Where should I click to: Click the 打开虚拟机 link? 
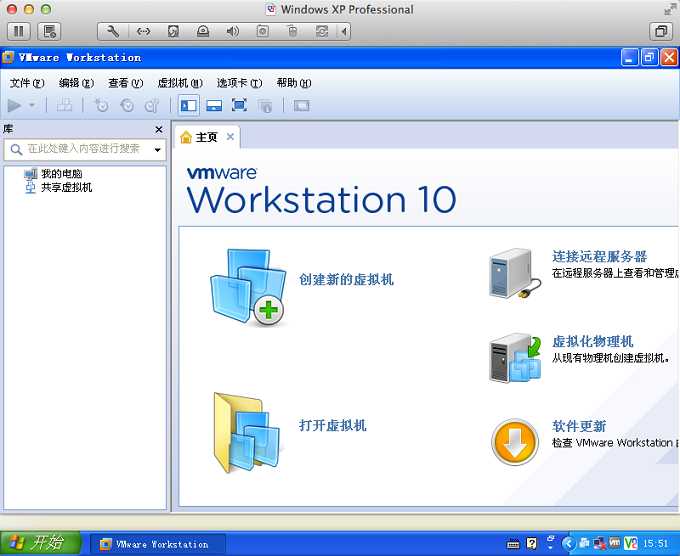coord(333,425)
